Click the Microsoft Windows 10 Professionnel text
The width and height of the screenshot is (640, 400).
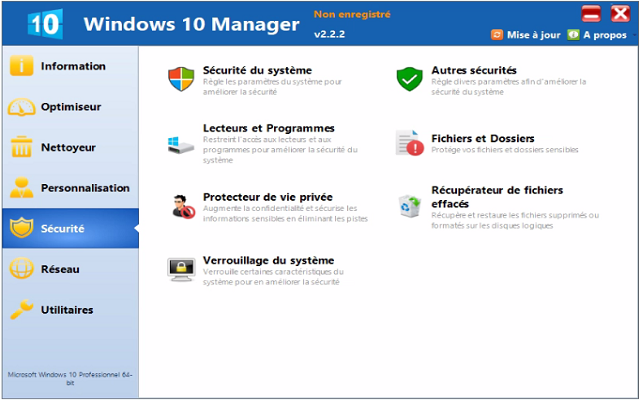[x=70, y=378]
